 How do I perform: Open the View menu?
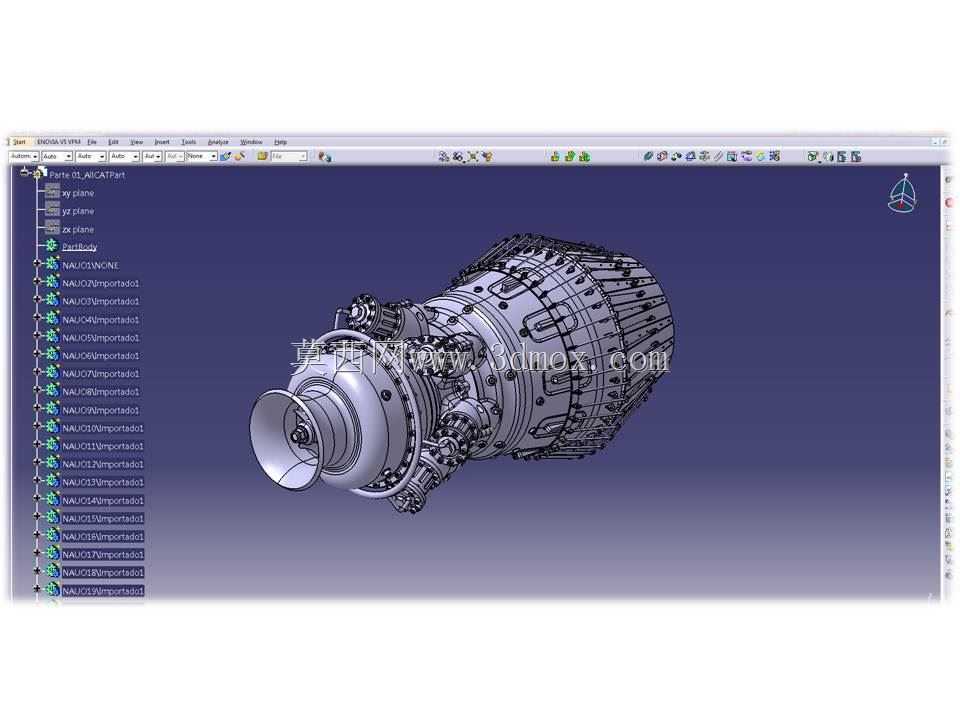137,142
